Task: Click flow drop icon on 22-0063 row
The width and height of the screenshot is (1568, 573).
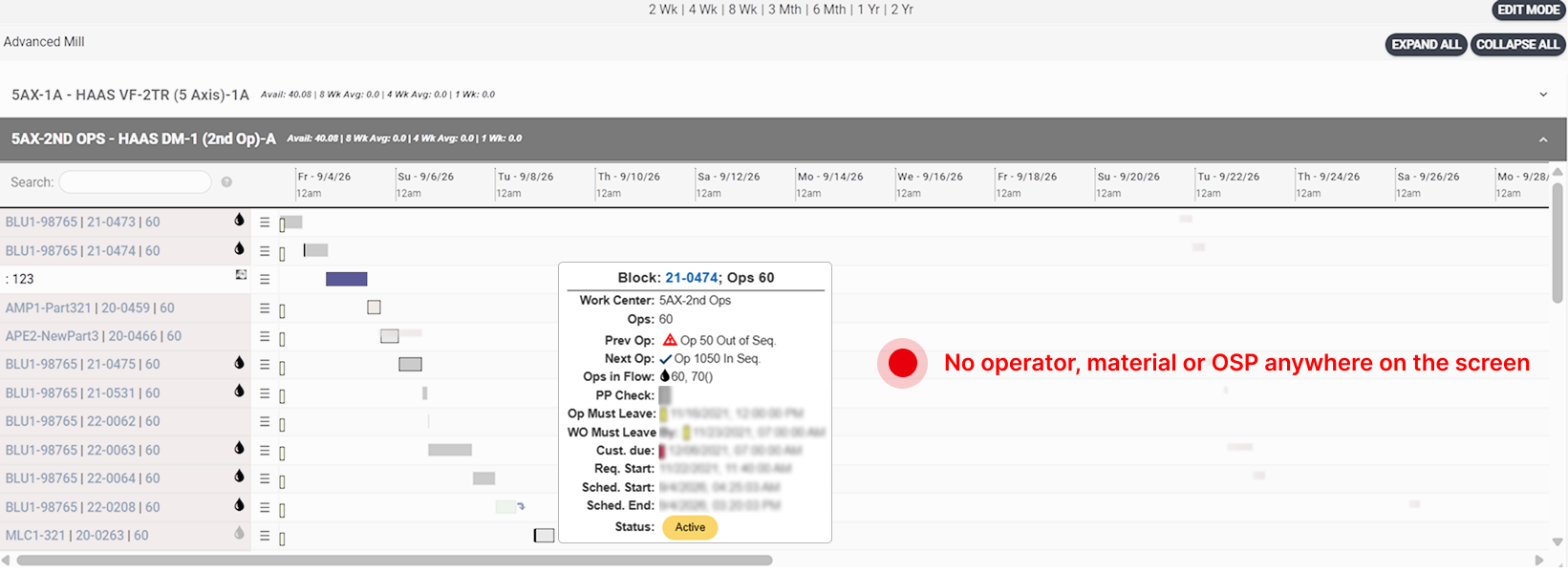Action: coord(239,447)
